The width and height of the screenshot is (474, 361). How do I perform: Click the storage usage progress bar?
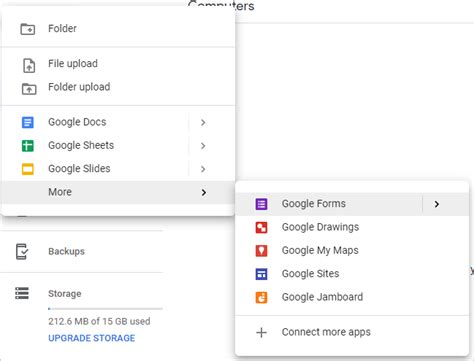click(x=105, y=309)
